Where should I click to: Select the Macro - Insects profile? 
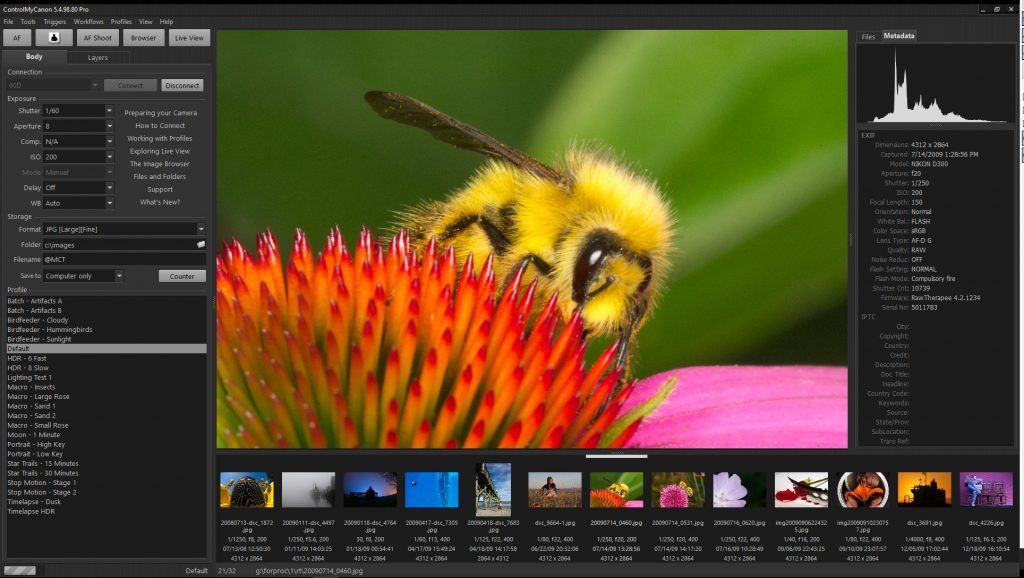point(32,387)
